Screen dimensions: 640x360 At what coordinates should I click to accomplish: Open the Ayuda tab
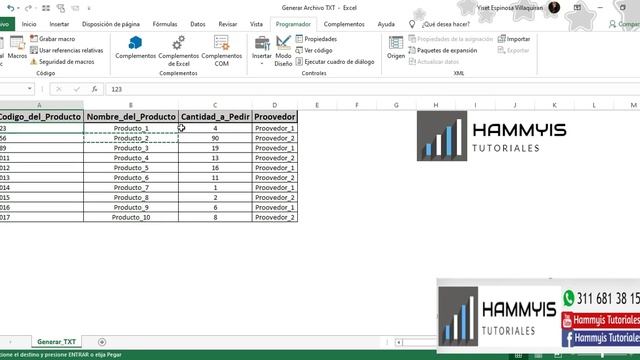point(386,24)
